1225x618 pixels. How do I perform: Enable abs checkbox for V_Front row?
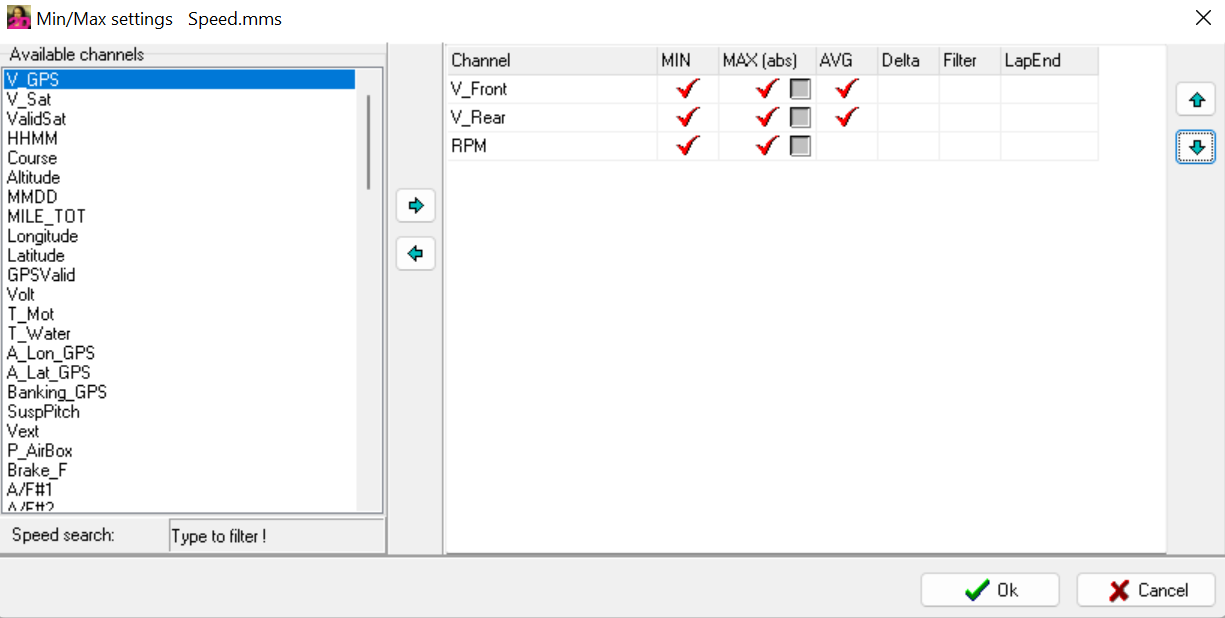[800, 89]
